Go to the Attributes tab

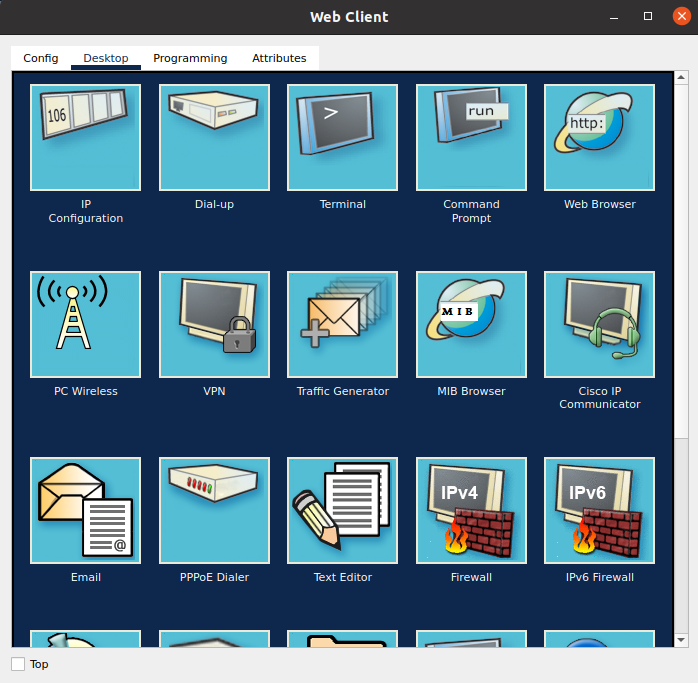coord(279,58)
